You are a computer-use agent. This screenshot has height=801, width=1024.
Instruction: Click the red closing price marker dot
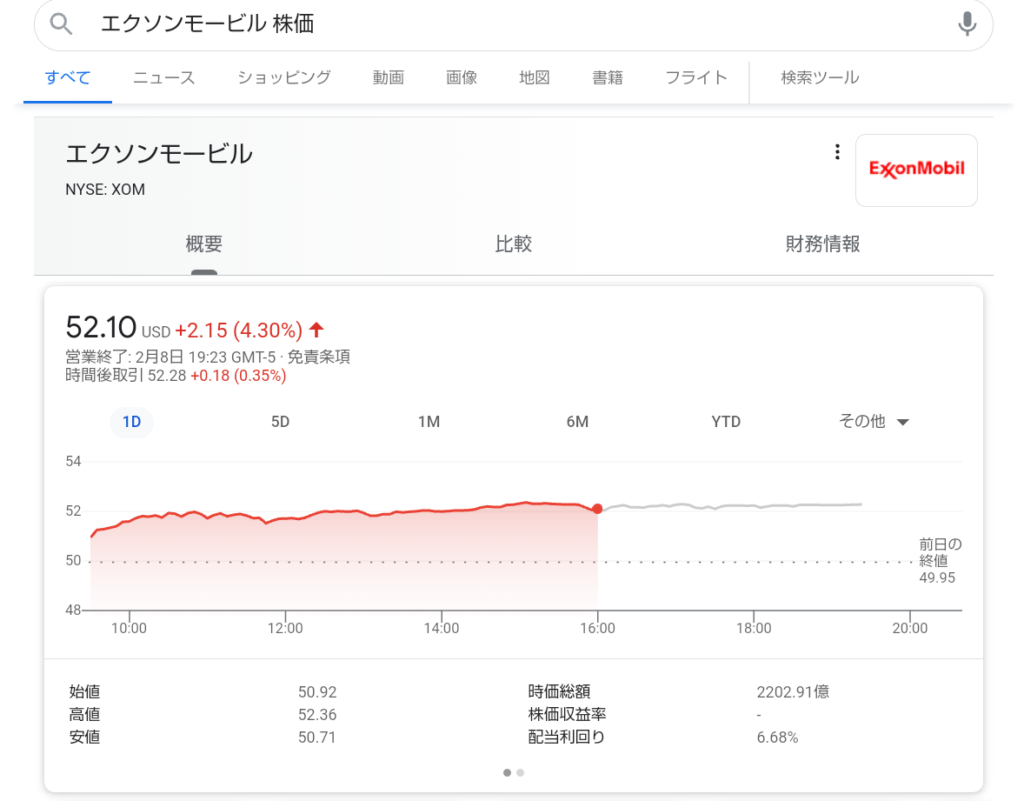tap(597, 509)
